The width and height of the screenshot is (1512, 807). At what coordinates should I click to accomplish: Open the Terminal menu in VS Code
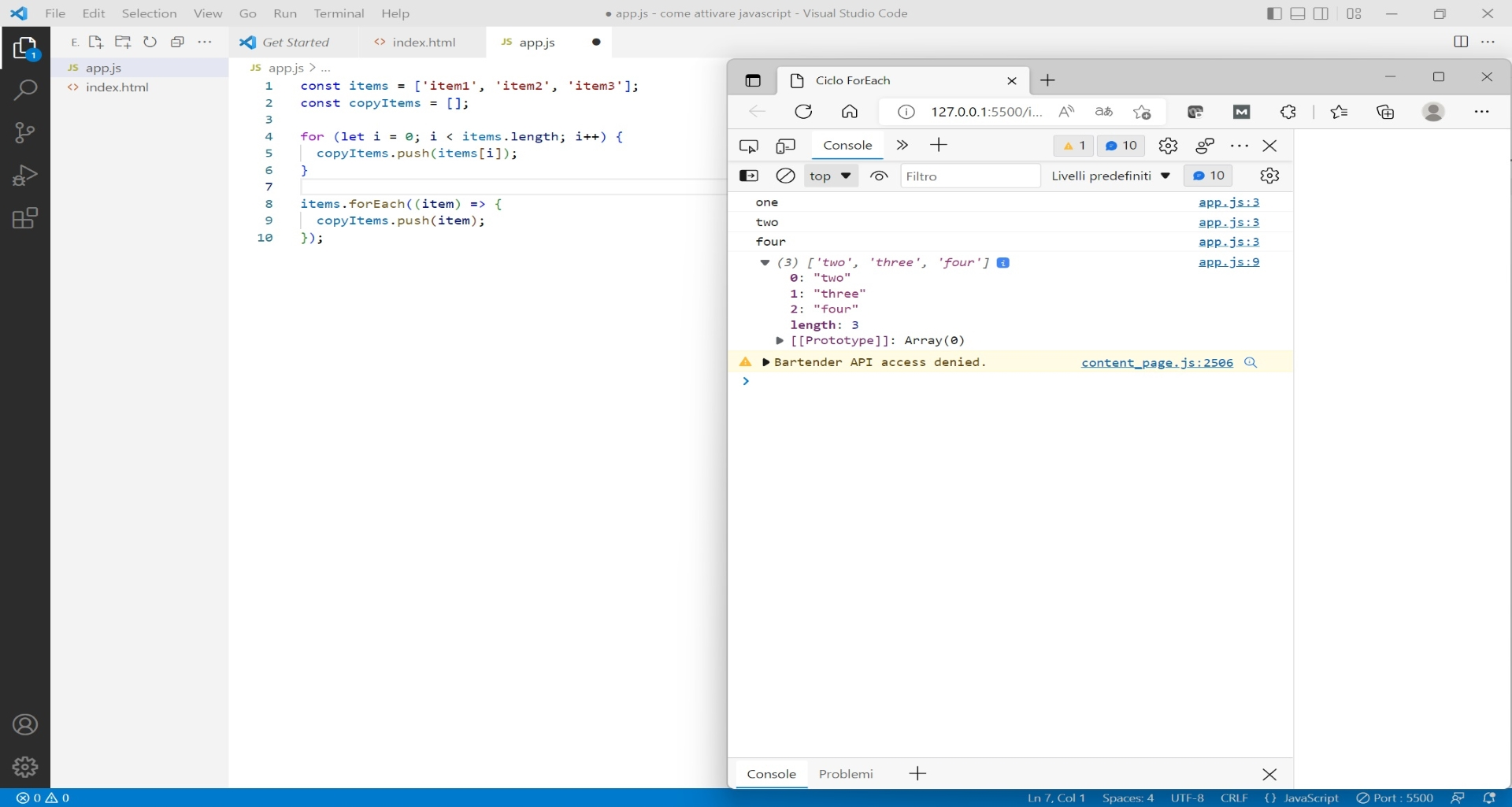[x=339, y=13]
